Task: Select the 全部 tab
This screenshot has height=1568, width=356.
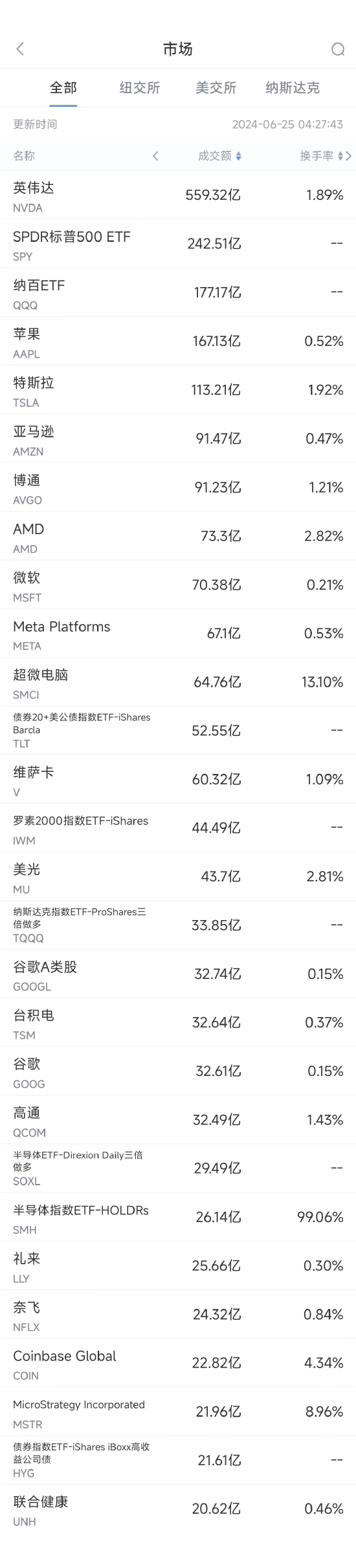Action: 63,88
